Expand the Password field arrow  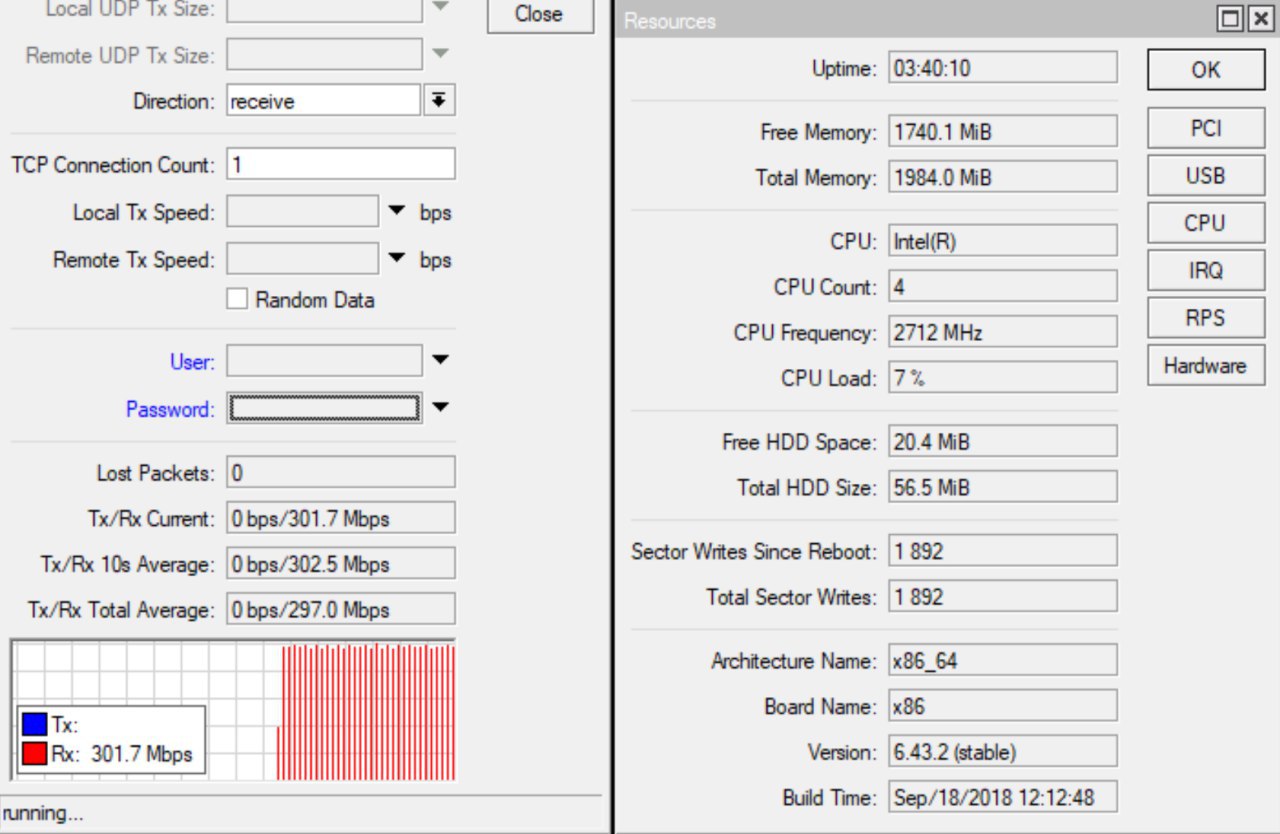pos(440,408)
